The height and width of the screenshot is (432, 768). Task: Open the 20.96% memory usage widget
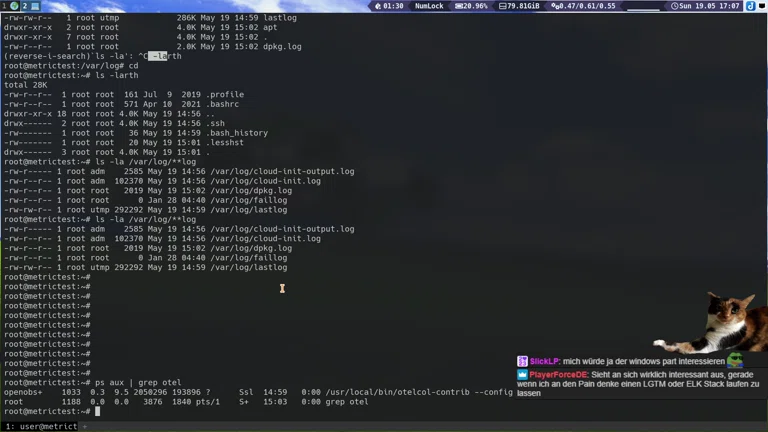point(474,6)
